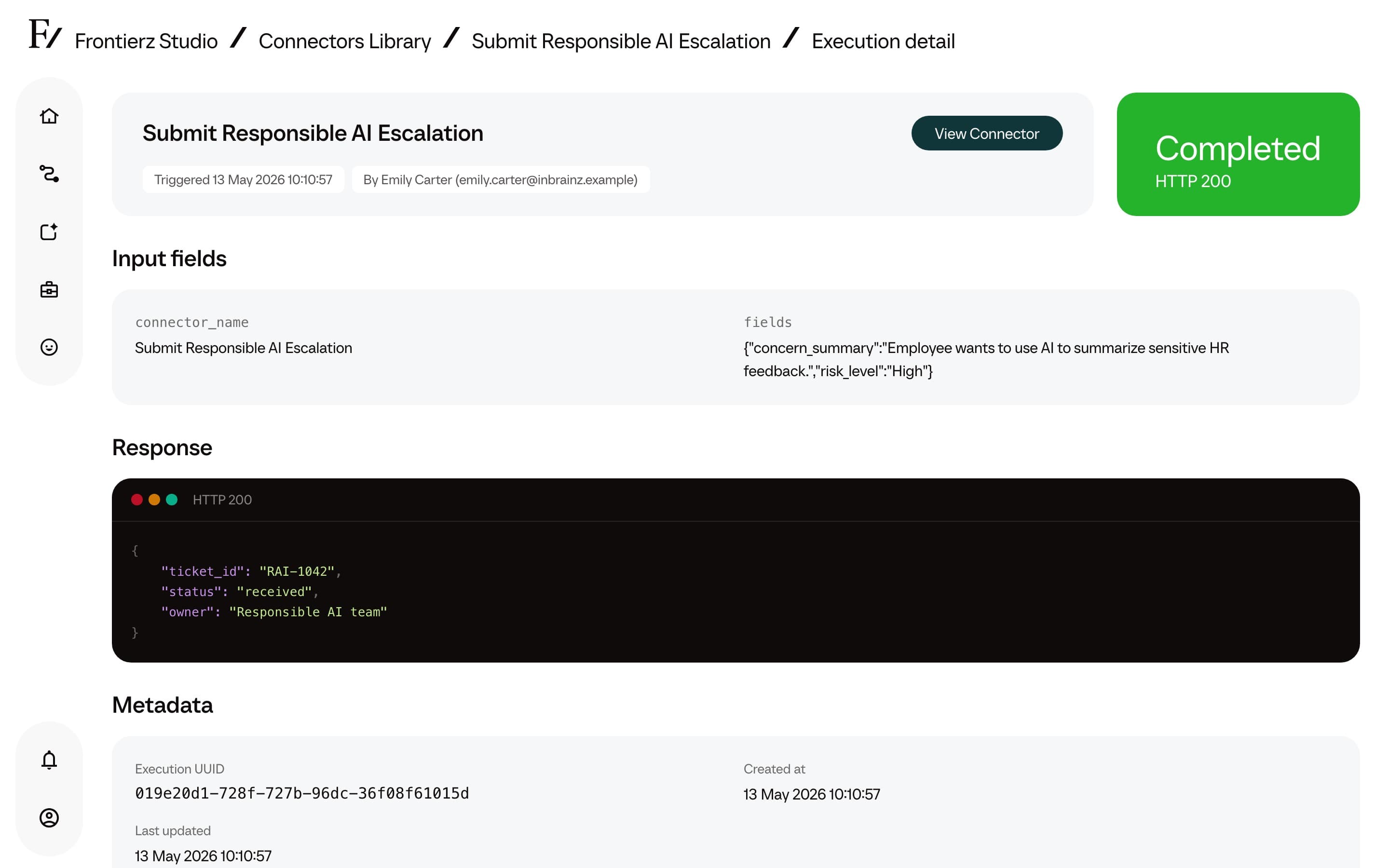Select the ticket_id RAI-1042 line
This screenshot has width=1389, height=868.
251,571
